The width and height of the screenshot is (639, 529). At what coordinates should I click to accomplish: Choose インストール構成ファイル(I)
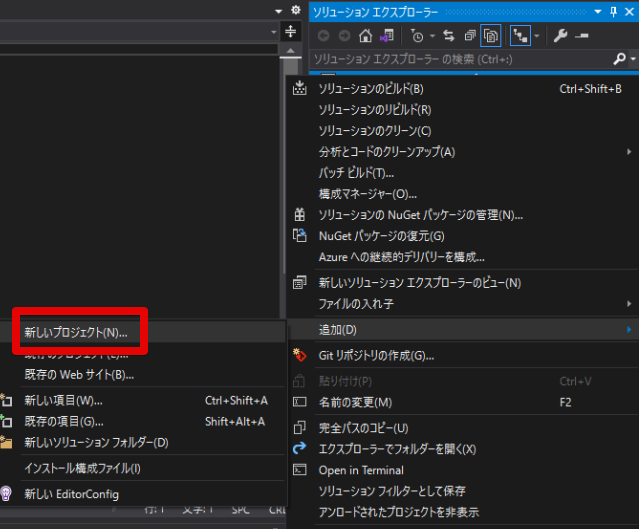click(x=143, y=468)
